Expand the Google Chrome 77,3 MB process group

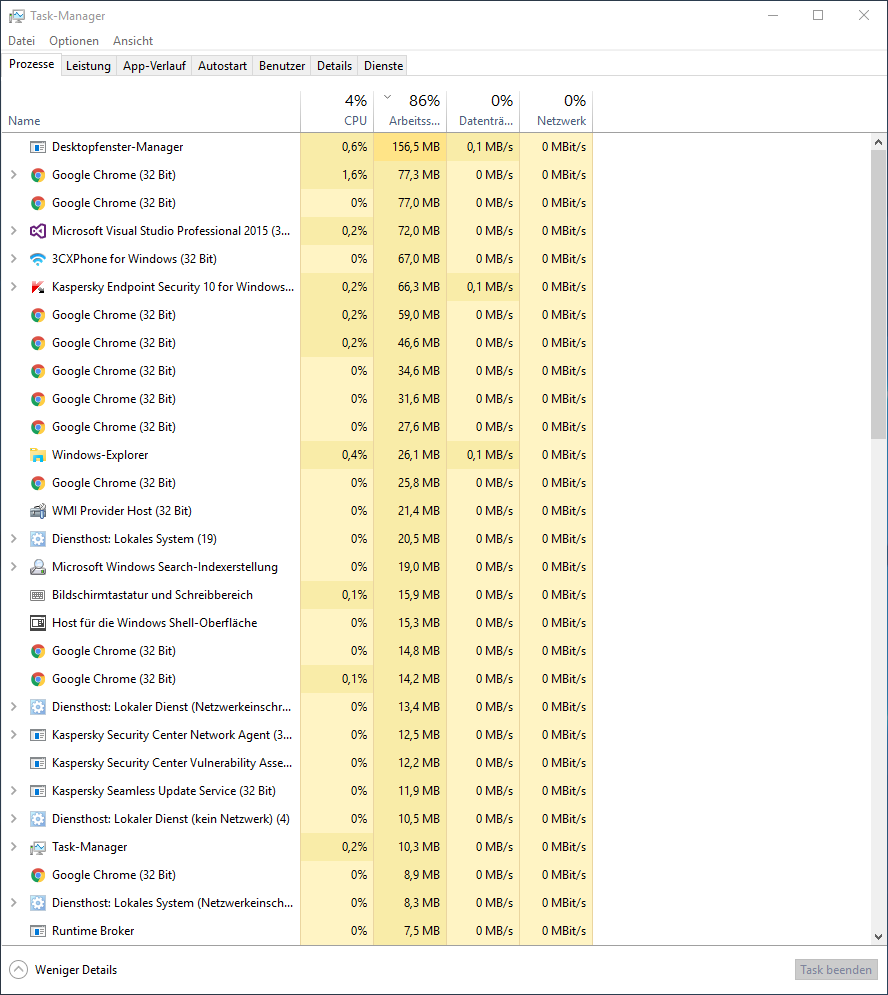(13, 175)
